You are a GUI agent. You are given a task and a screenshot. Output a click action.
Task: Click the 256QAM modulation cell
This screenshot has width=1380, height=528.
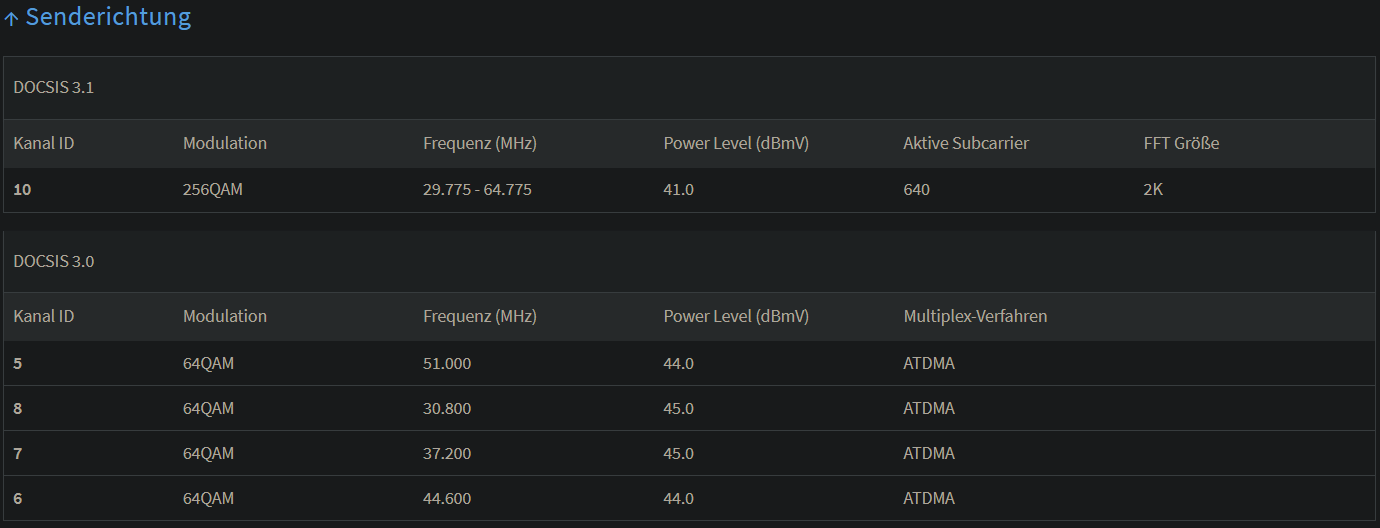tap(213, 189)
